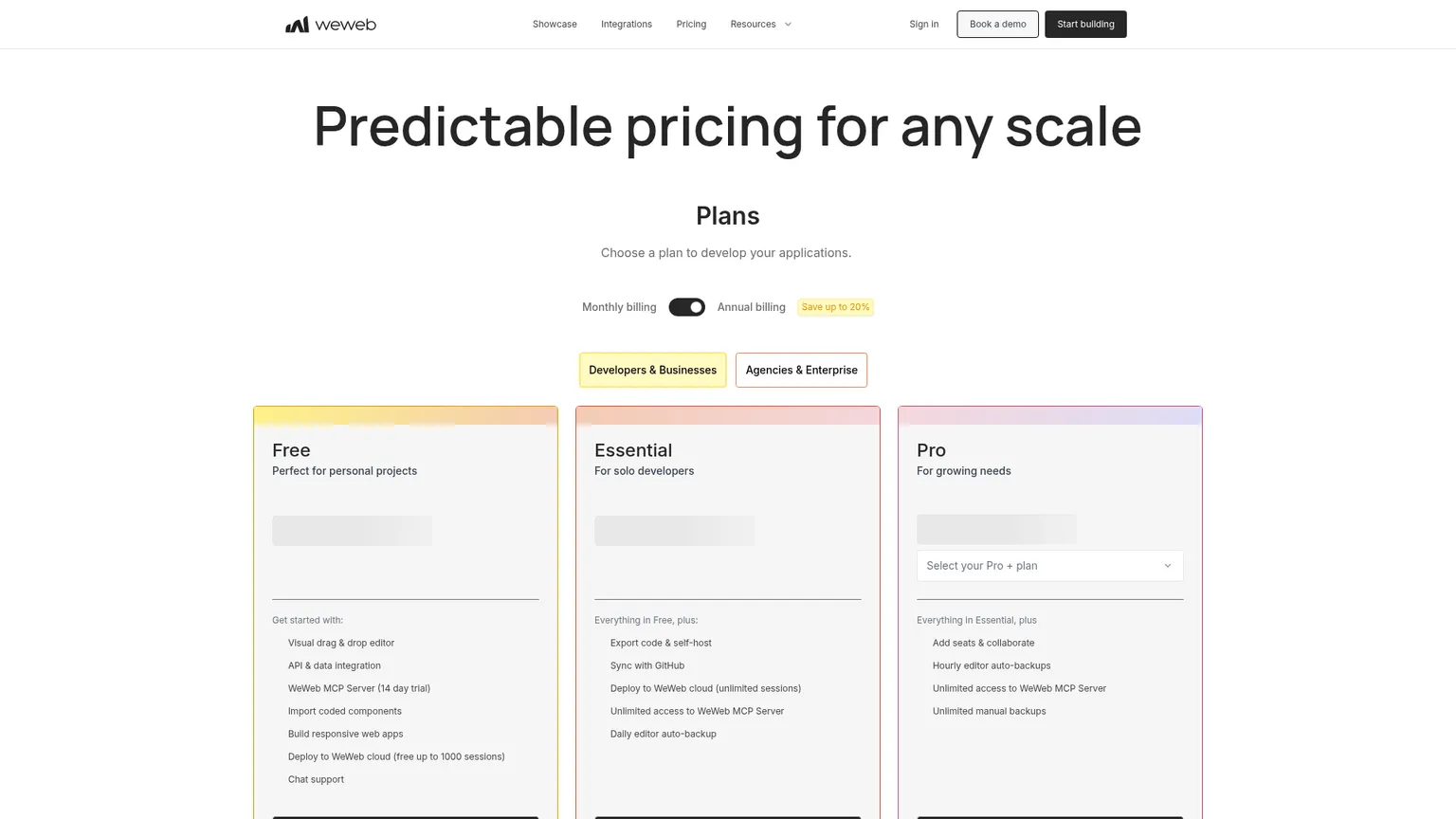Viewport: 1456px width, 819px height.
Task: Click the weweb brand wordmark
Action: pyautogui.click(x=345, y=25)
